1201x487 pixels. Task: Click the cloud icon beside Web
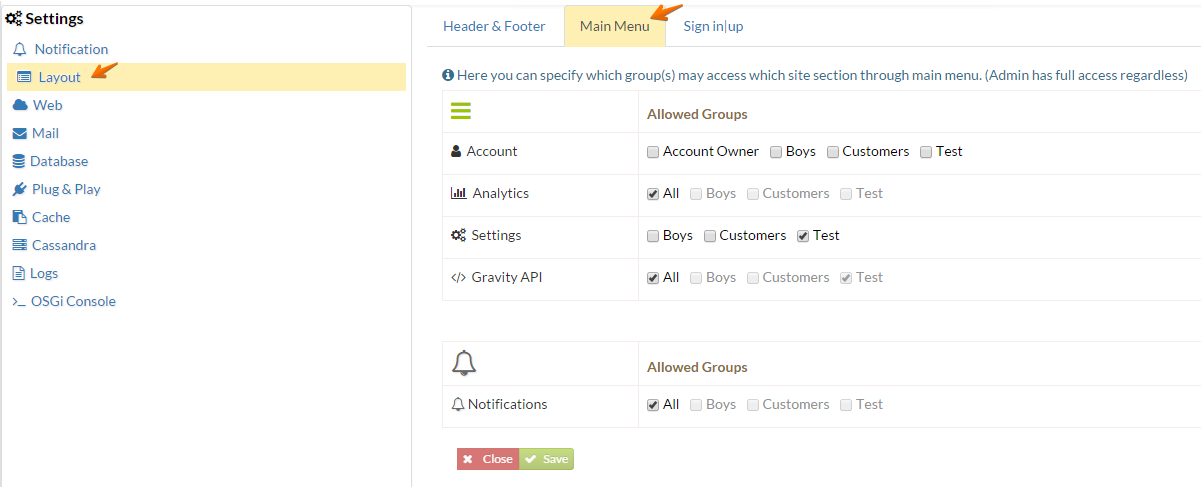[x=20, y=105]
